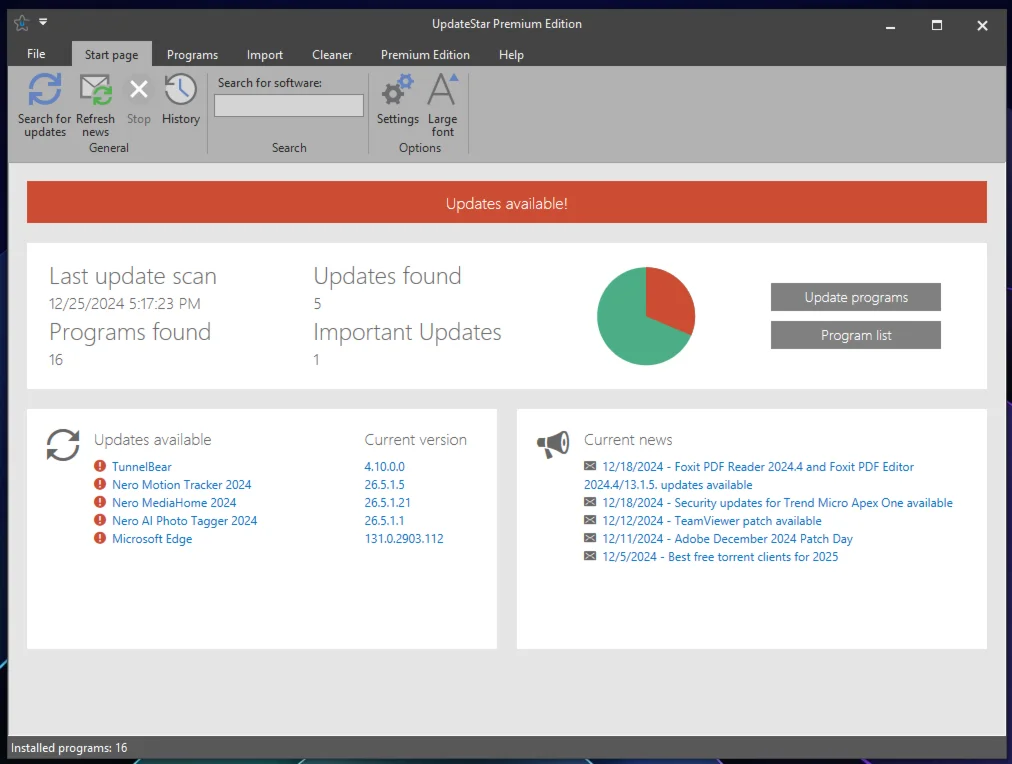Image resolution: width=1012 pixels, height=764 pixels.
Task: Click the Update programs button
Action: [855, 297]
